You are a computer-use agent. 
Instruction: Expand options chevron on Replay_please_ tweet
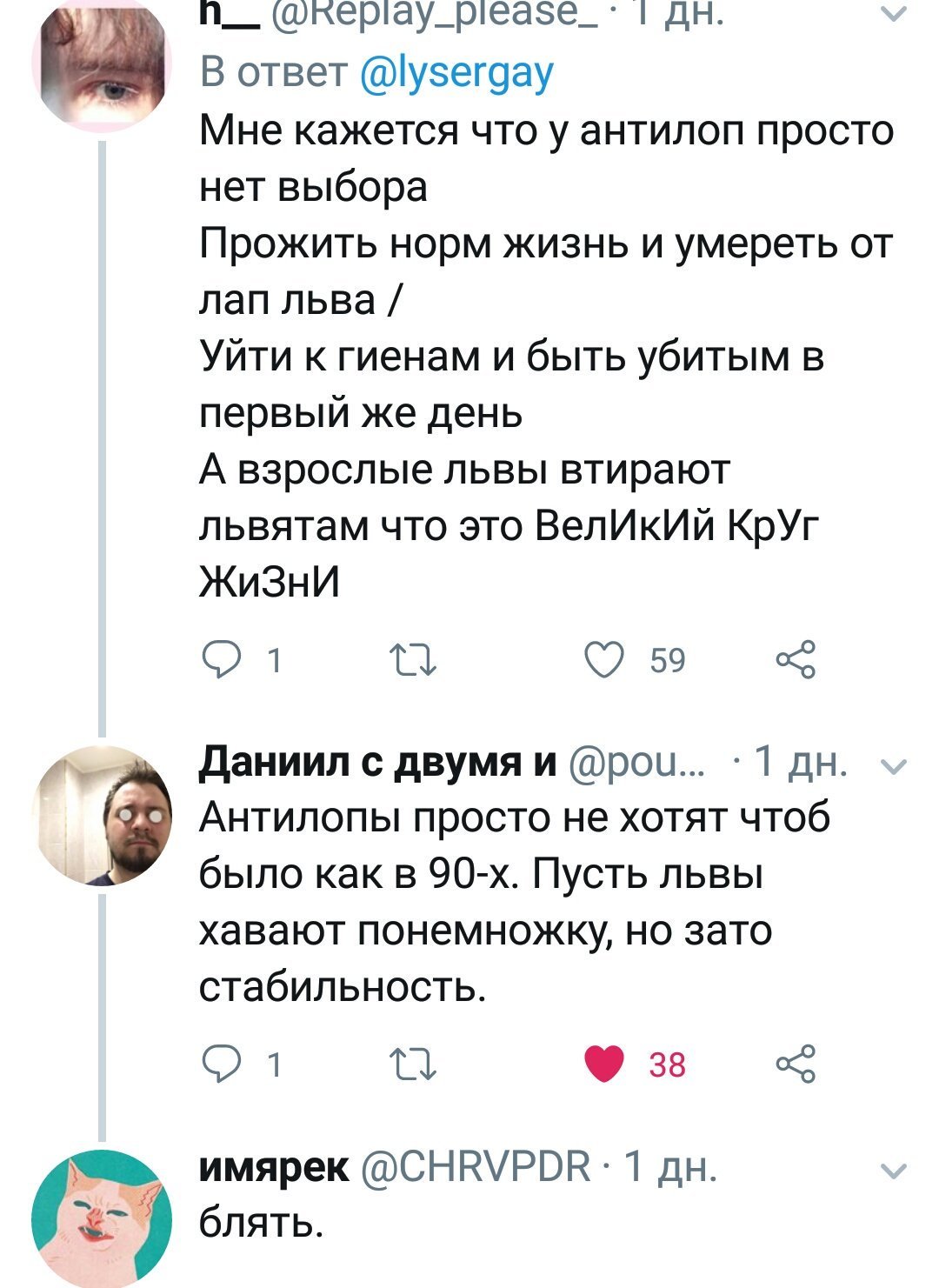pyautogui.click(x=894, y=13)
